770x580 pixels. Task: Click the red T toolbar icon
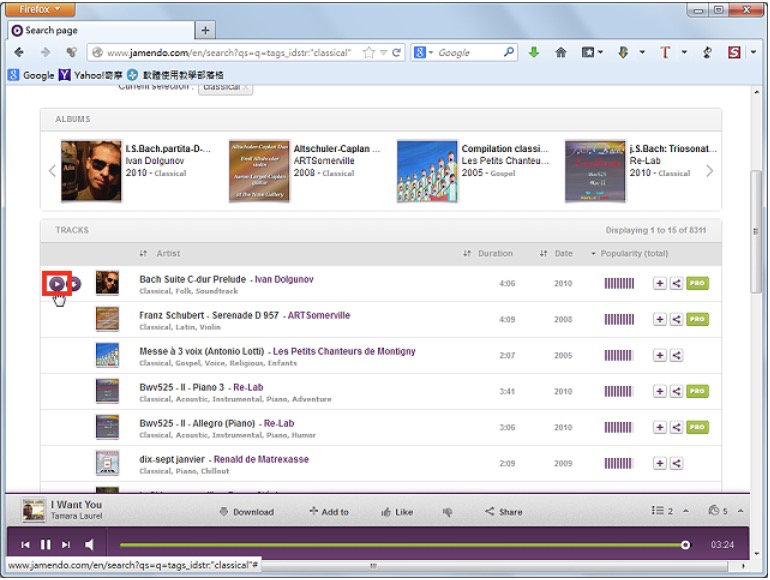pyautogui.click(x=665, y=52)
